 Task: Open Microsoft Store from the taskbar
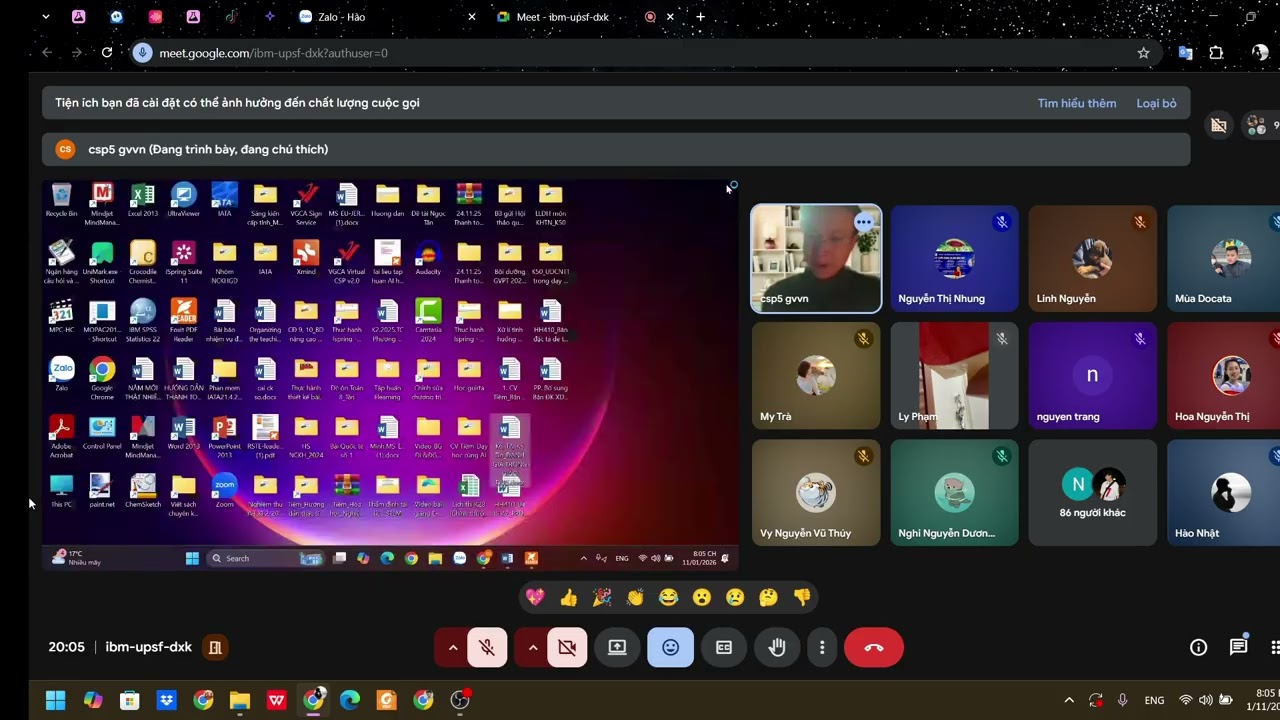[x=130, y=700]
